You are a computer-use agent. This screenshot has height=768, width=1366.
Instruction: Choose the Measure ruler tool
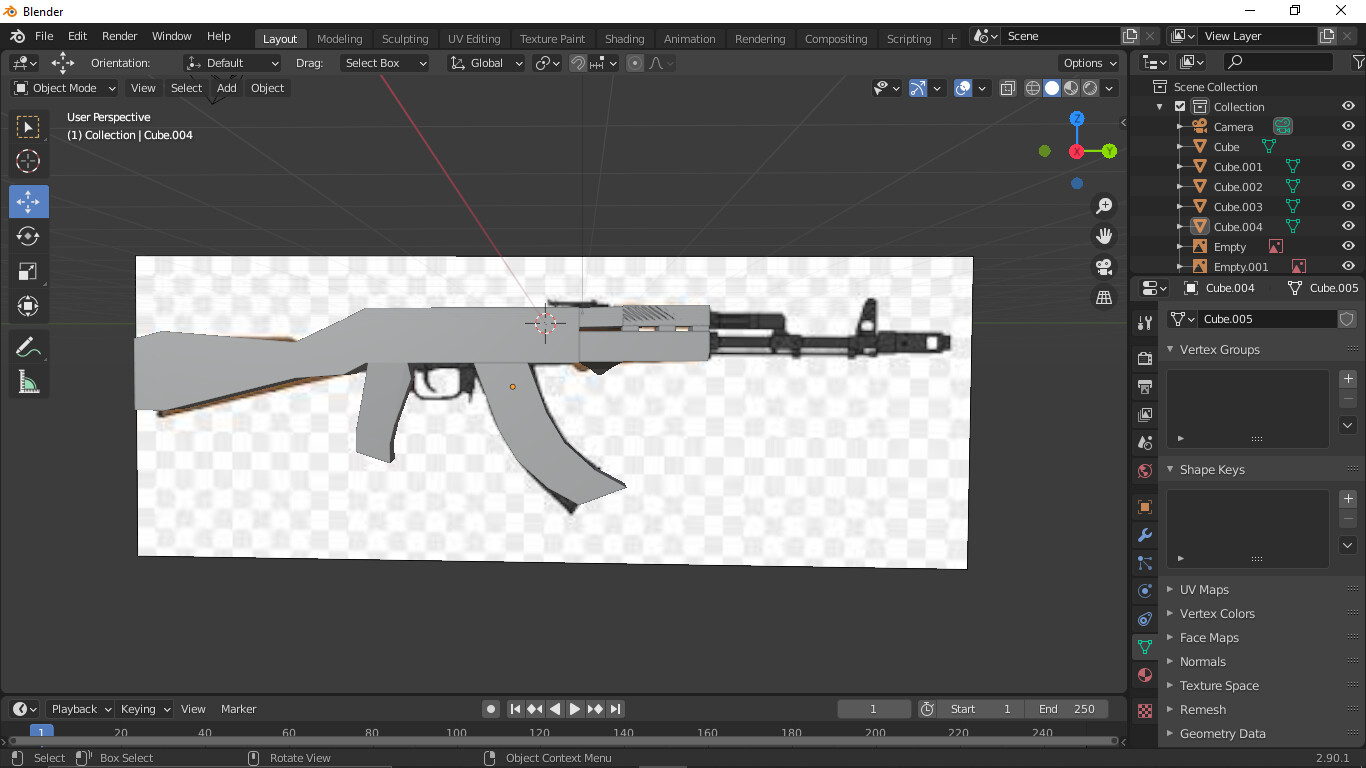pyautogui.click(x=28, y=381)
